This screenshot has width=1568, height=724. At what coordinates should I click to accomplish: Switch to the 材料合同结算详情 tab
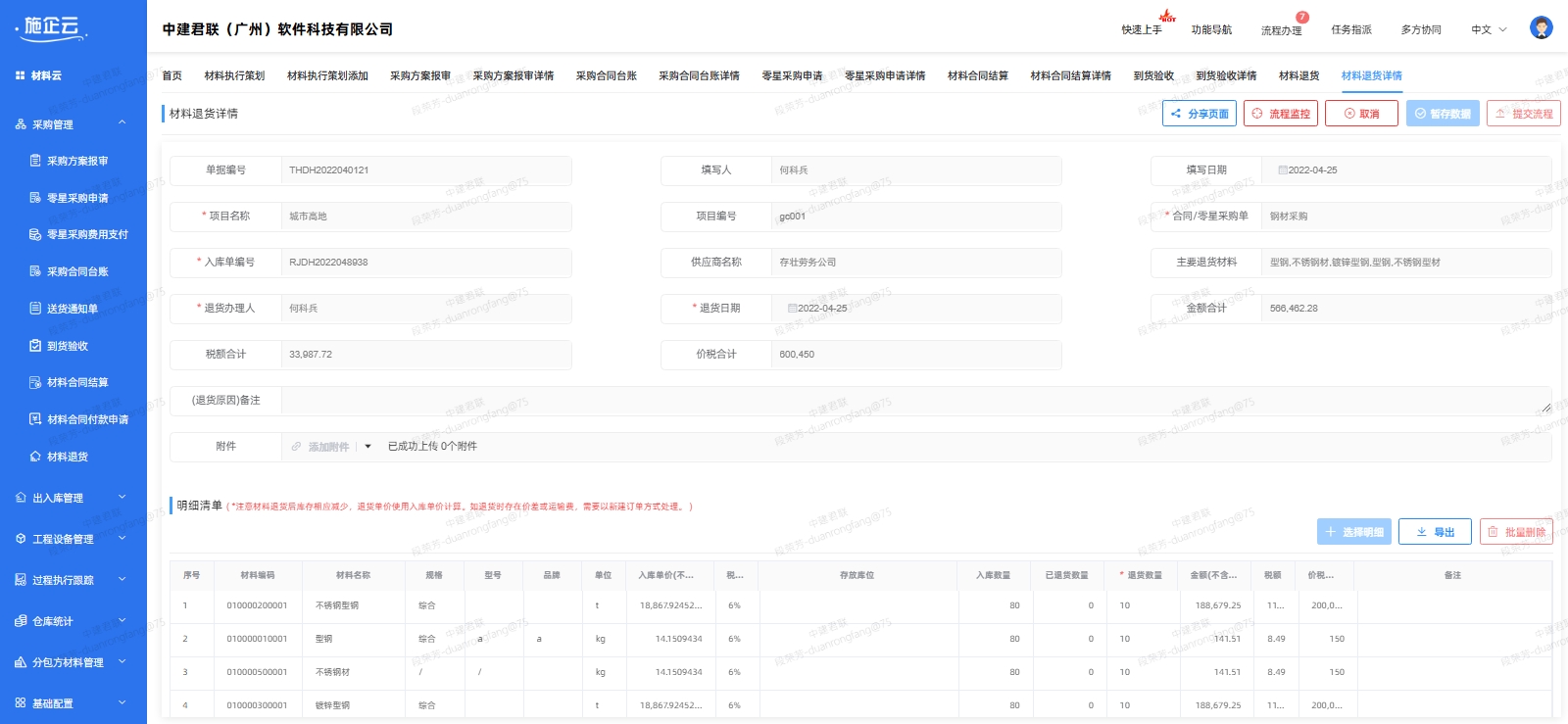click(1070, 75)
